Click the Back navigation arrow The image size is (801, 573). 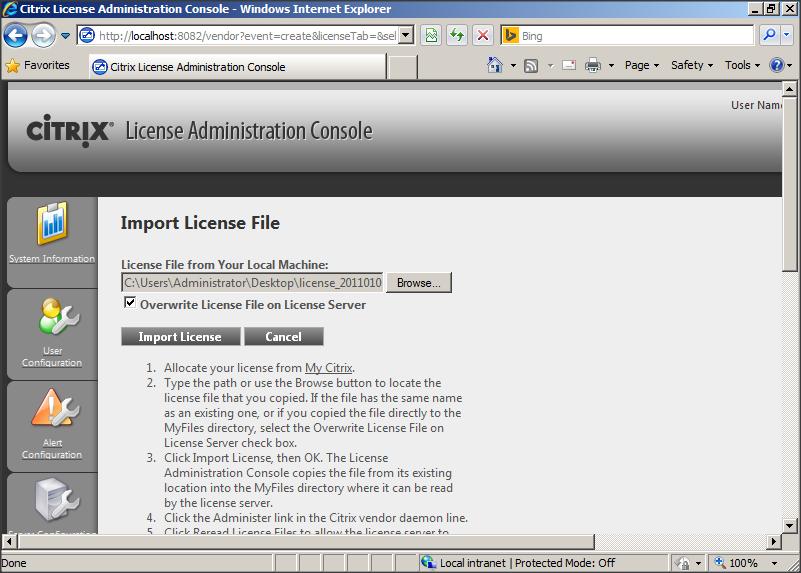click(x=16, y=35)
